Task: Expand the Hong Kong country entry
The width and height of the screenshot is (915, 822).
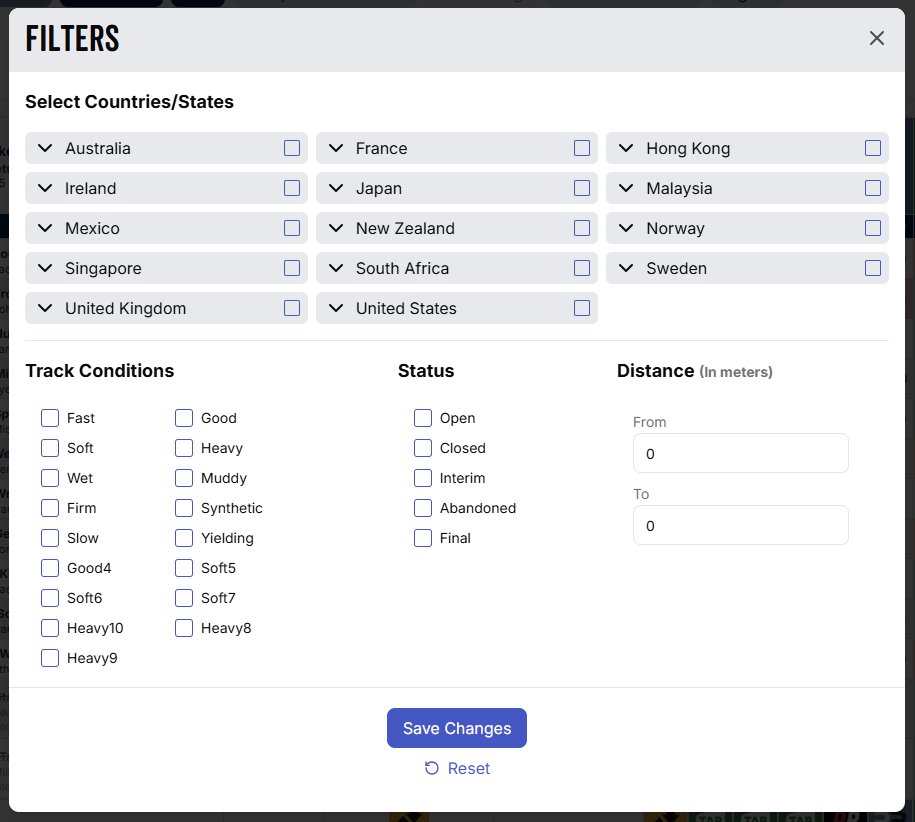Action: coord(626,148)
